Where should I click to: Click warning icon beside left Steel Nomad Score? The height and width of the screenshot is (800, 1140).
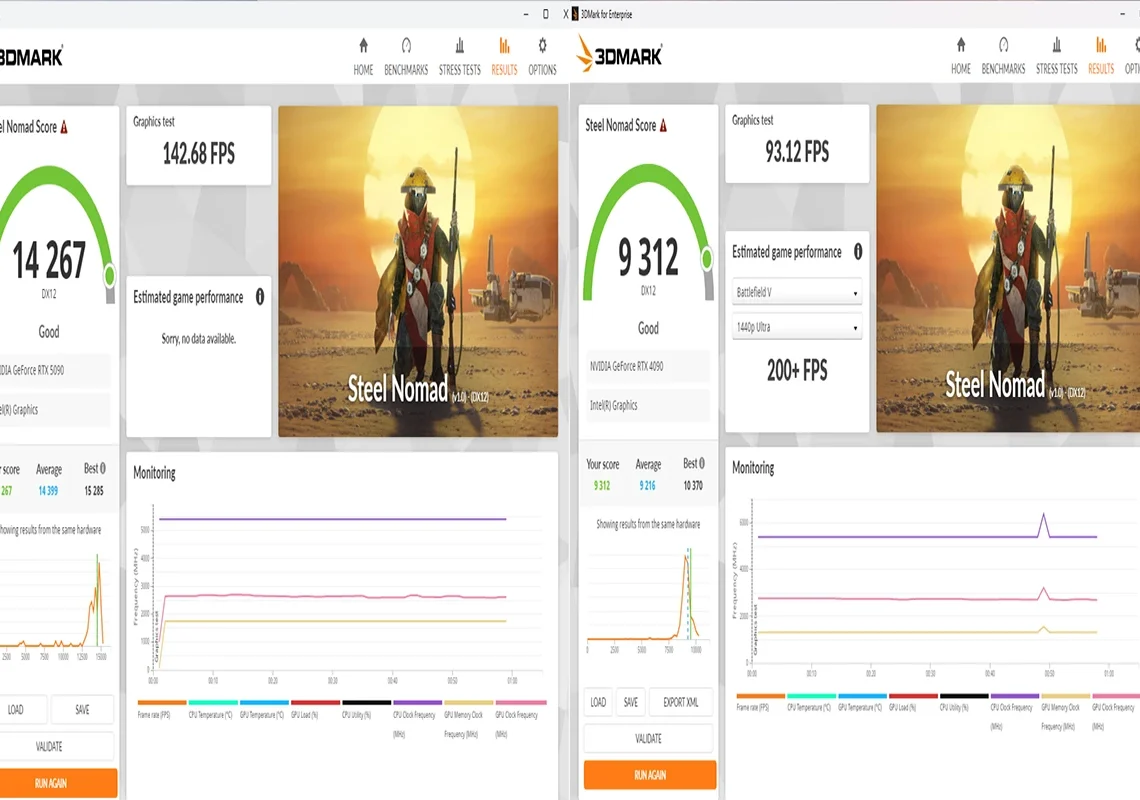64,127
